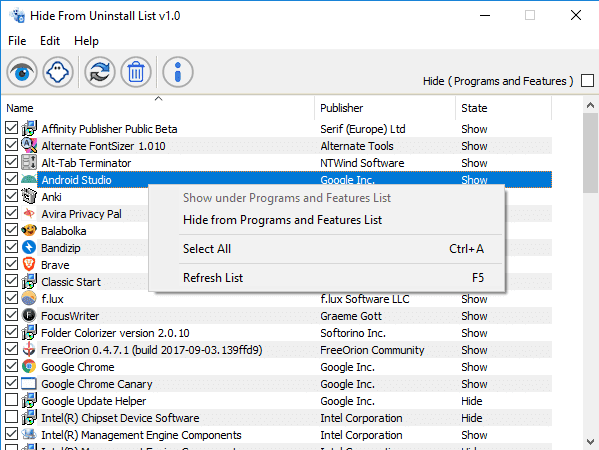Click the FreeOrion Community publisher cell
The image size is (599, 450).
(x=372, y=350)
